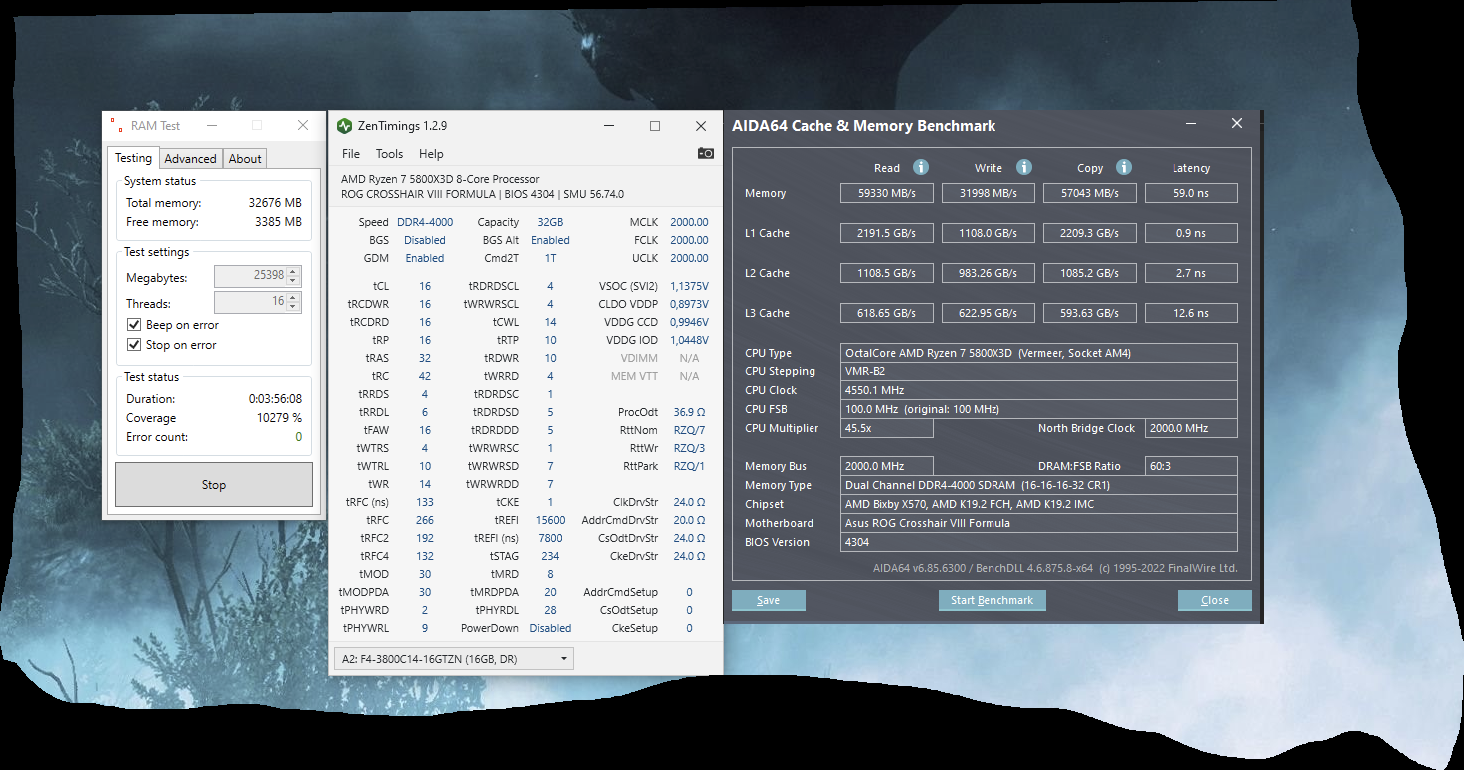Viewport: 1464px width, 770px height.
Task: Switch to the Advanced tab in RAM Test
Action: [190, 159]
